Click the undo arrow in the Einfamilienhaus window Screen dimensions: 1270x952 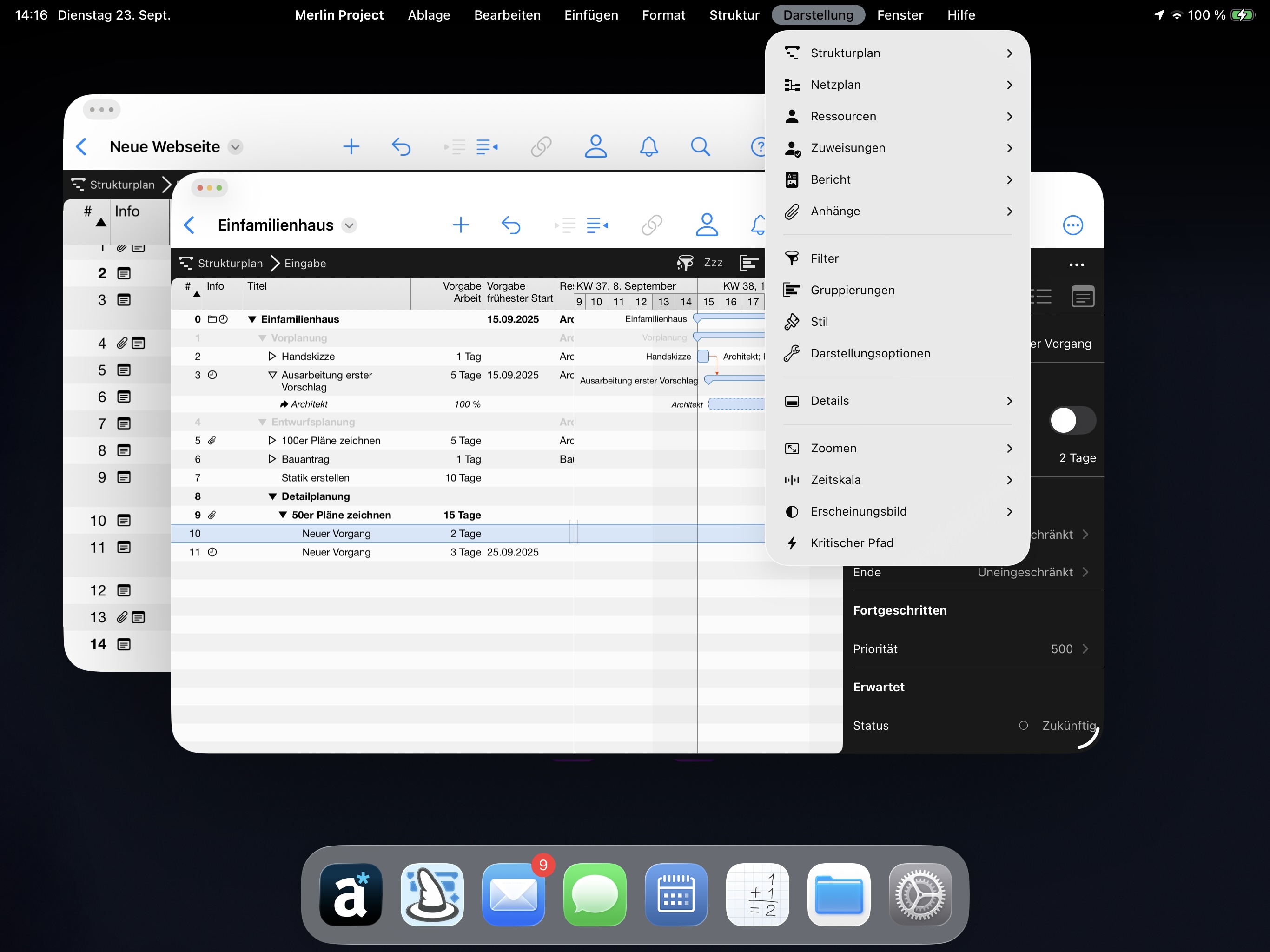tap(511, 225)
